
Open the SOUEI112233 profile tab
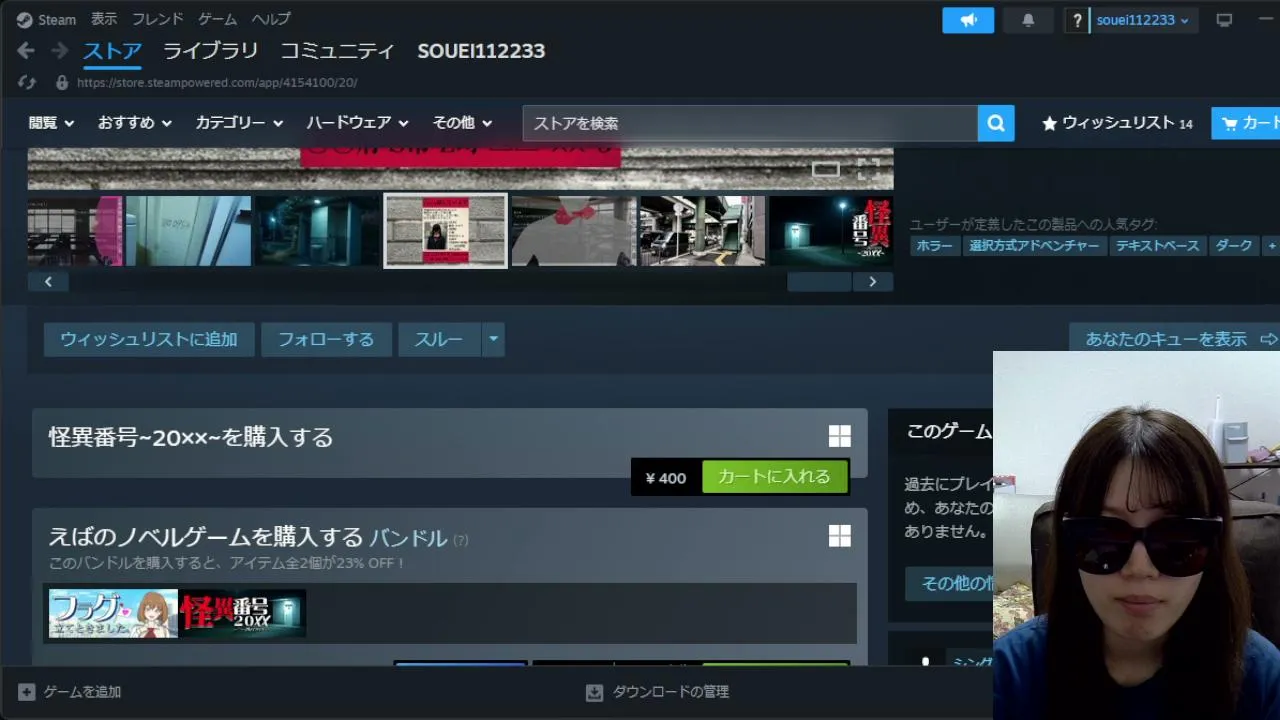click(x=481, y=51)
